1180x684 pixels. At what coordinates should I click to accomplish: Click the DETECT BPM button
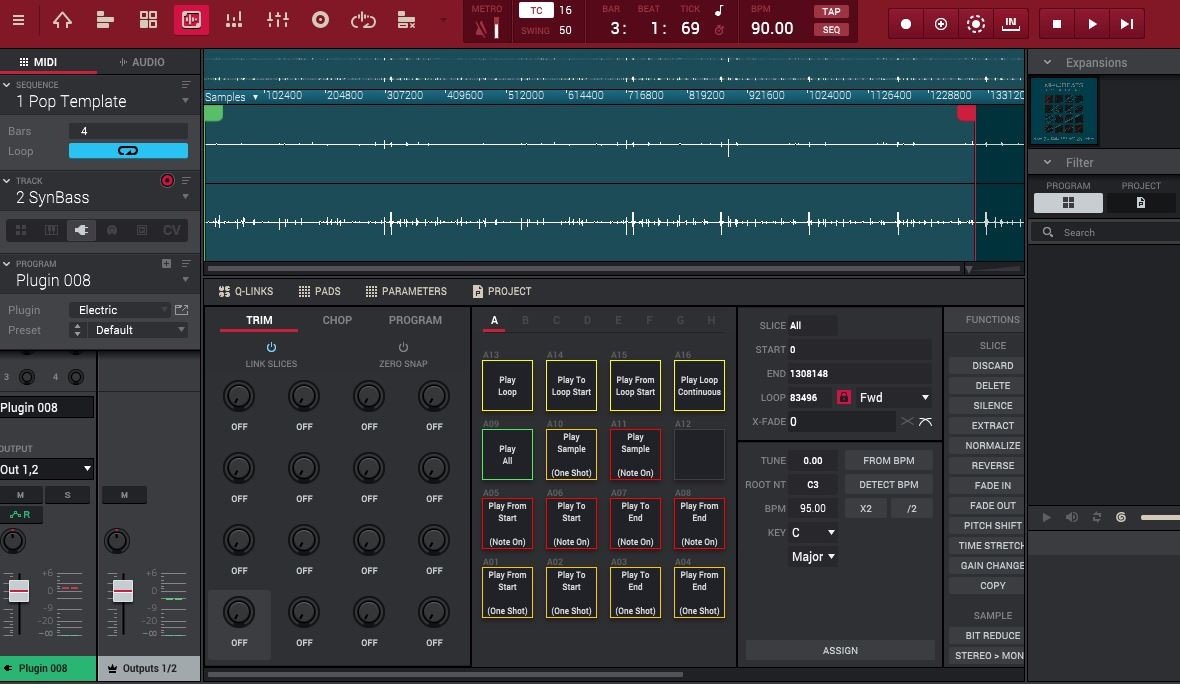(888, 484)
